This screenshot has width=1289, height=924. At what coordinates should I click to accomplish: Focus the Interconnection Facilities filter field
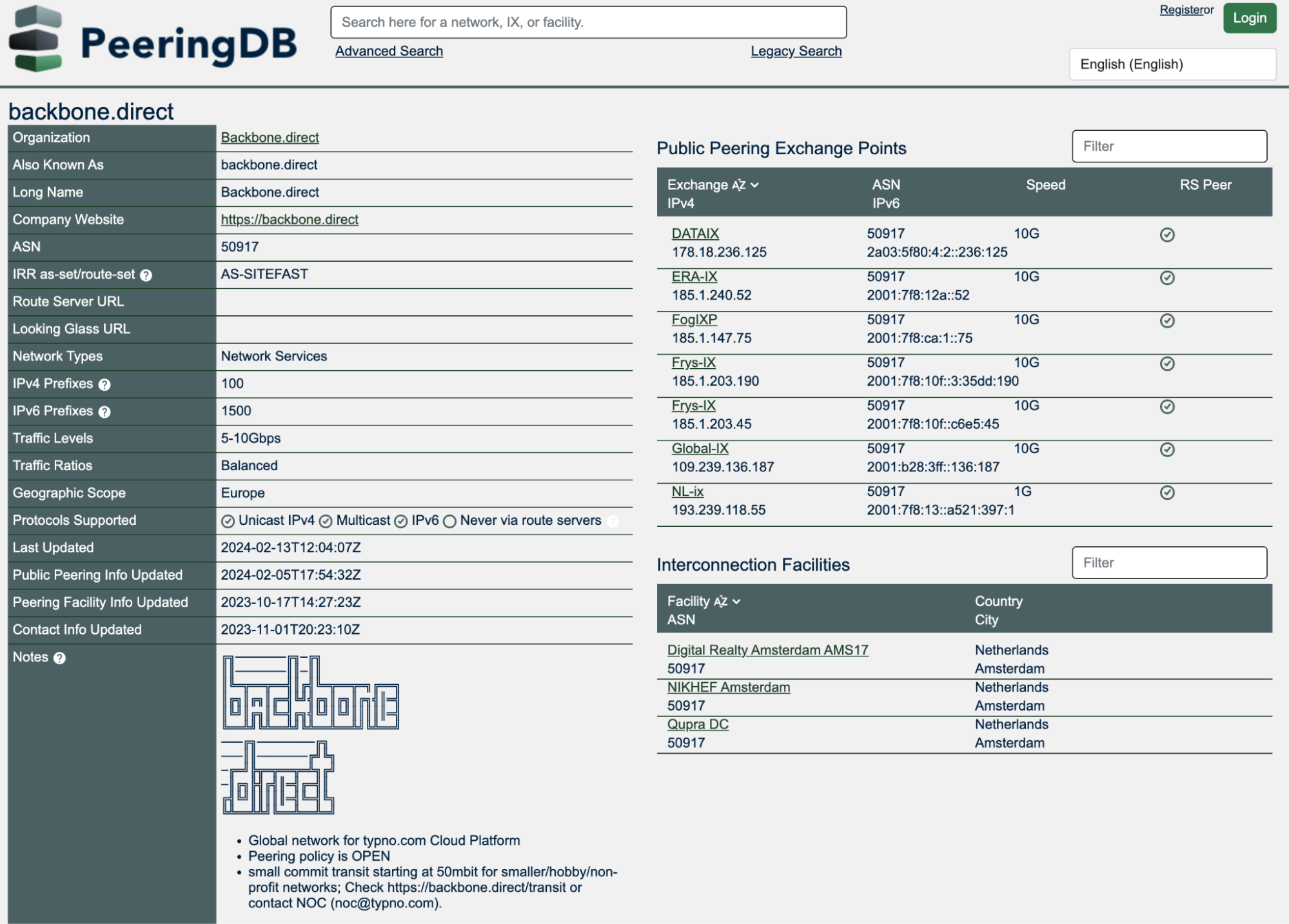pos(1169,563)
